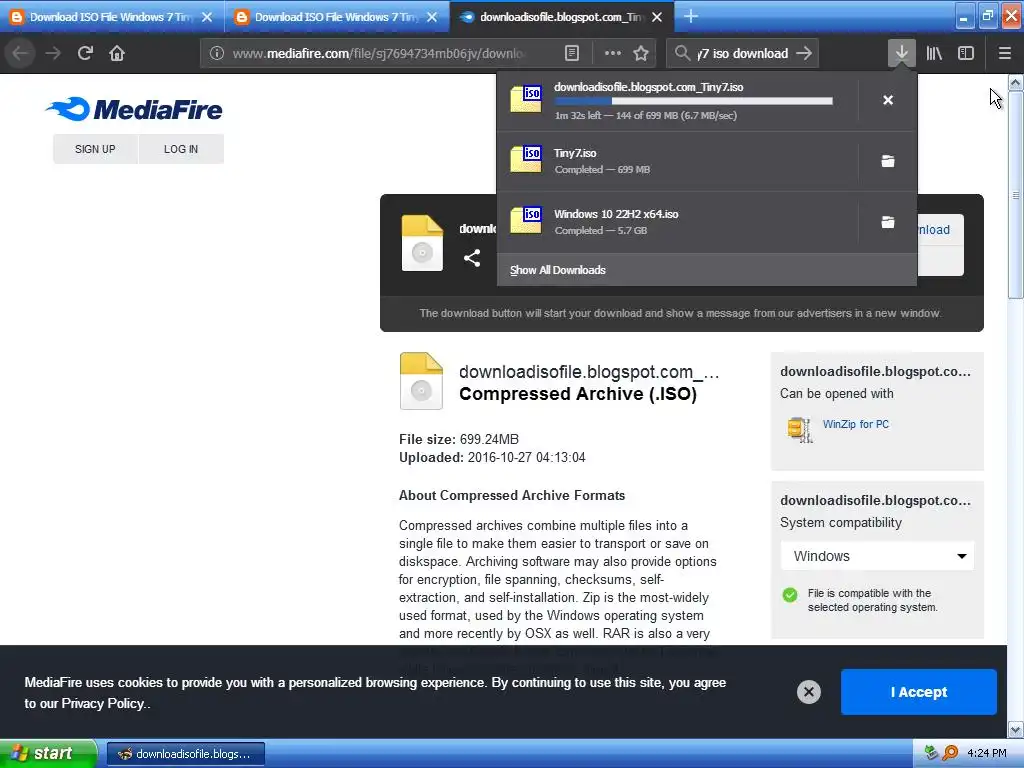
Task: Click the 'About Compressed Archive Formats' heading
Action: 512,495
